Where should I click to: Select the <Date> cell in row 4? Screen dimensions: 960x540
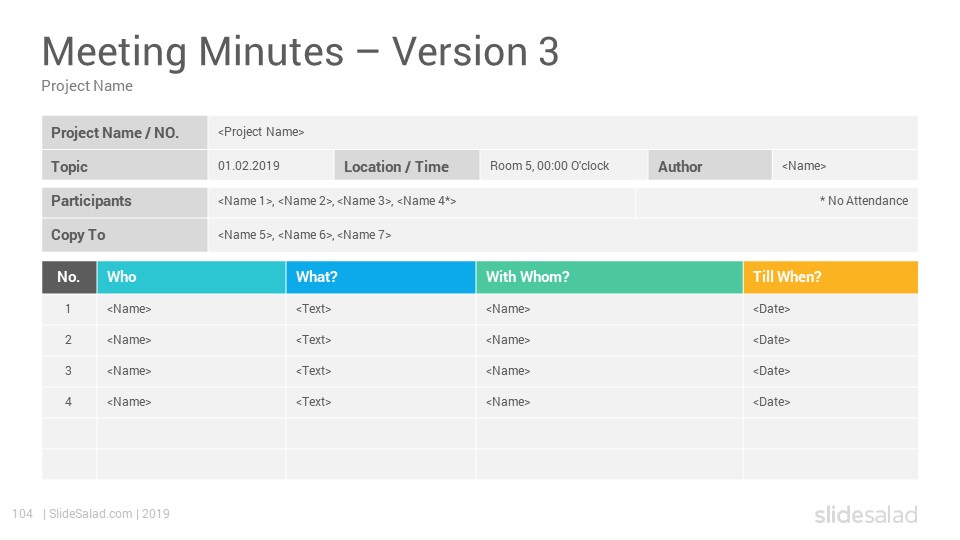[x=831, y=402]
